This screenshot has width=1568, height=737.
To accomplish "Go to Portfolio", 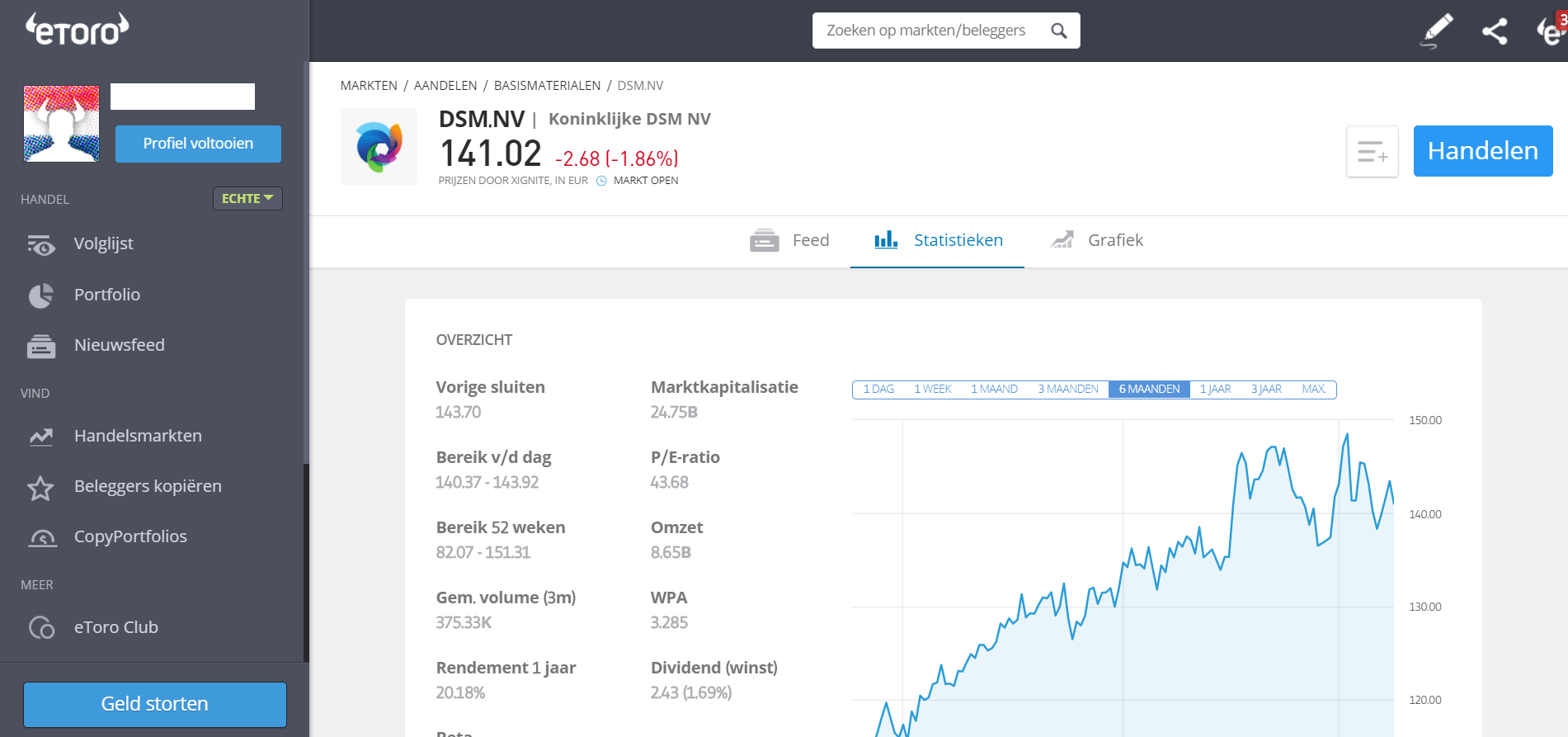I will pos(107,295).
